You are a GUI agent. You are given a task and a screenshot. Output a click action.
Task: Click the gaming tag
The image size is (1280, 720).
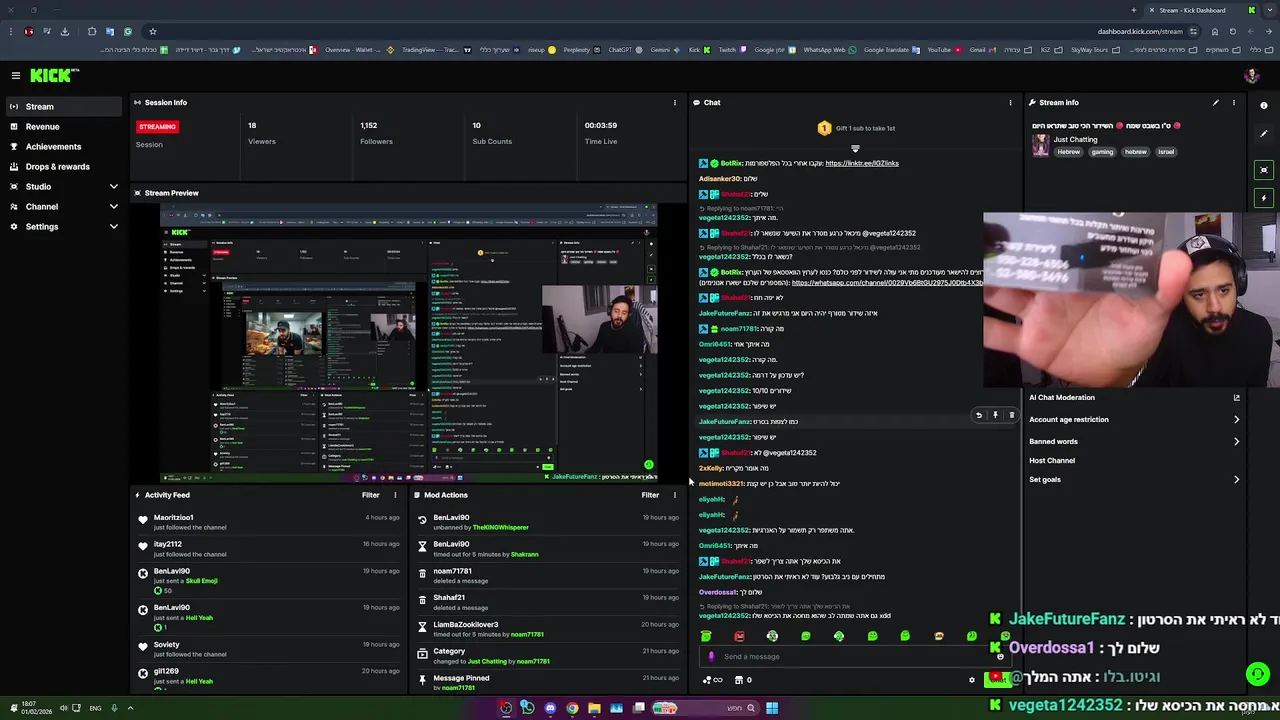1102,152
